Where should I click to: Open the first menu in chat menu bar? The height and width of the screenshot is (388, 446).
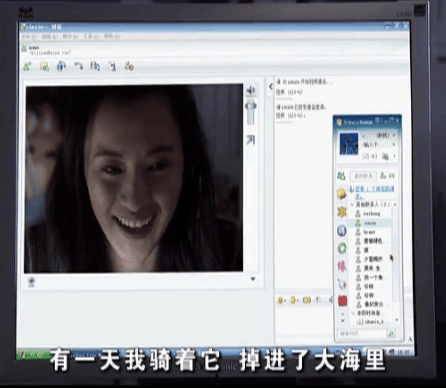30,36
